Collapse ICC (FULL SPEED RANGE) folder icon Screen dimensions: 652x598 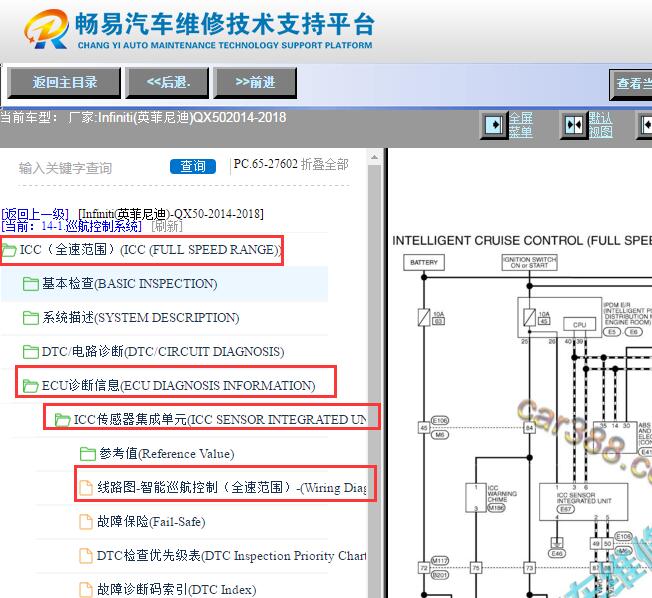[x=9, y=250]
